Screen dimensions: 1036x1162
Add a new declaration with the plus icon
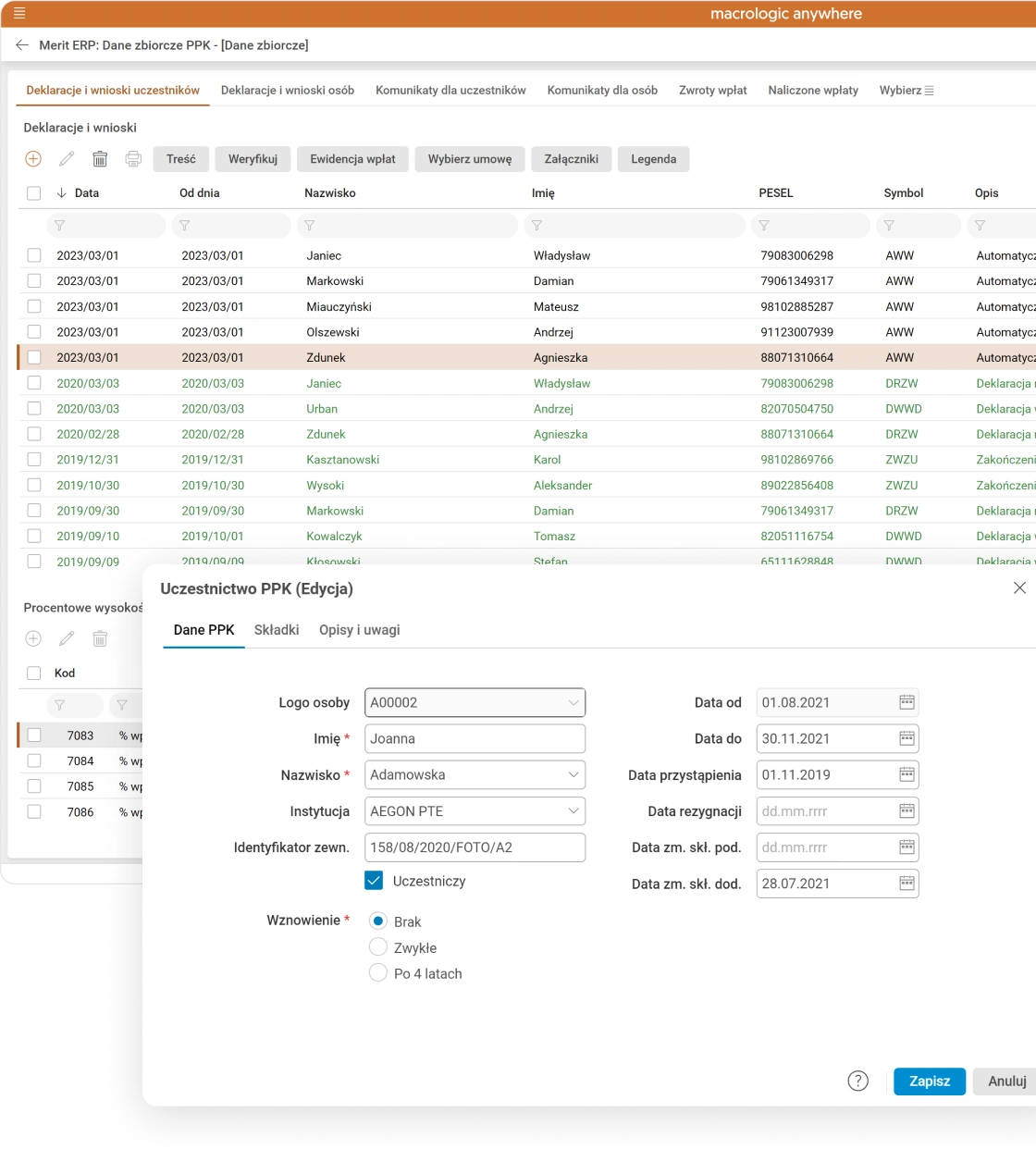(33, 159)
